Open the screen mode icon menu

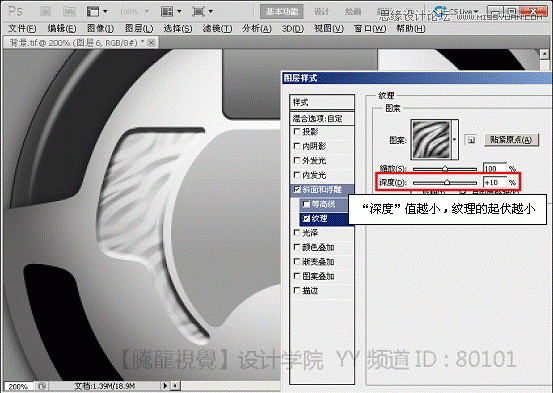pyautogui.click(x=202, y=12)
